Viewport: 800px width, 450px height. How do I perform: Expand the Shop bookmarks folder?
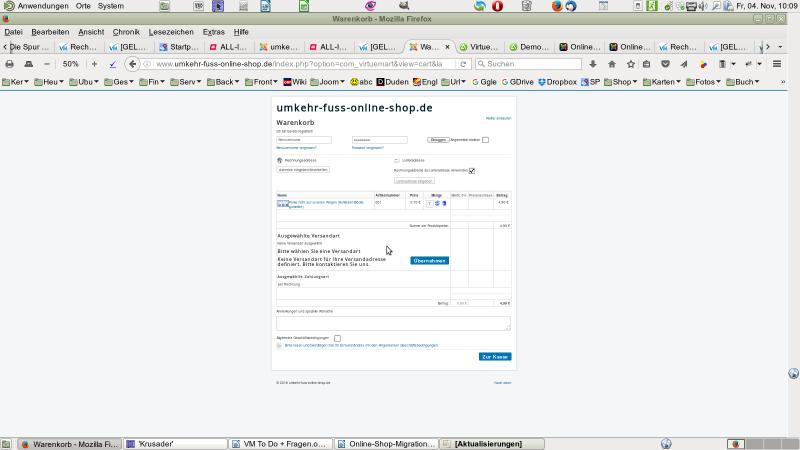[624, 82]
